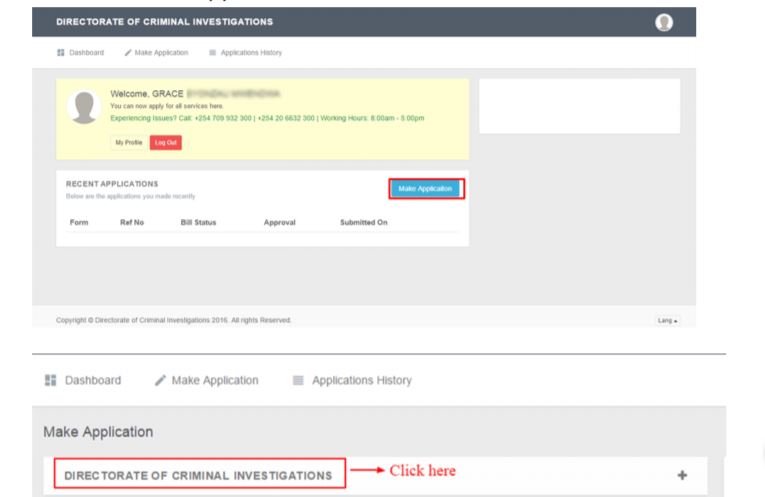Open the large Dashboard tab in lower nav
Image resolution: width=765 pixels, height=497 pixels.
click(93, 380)
